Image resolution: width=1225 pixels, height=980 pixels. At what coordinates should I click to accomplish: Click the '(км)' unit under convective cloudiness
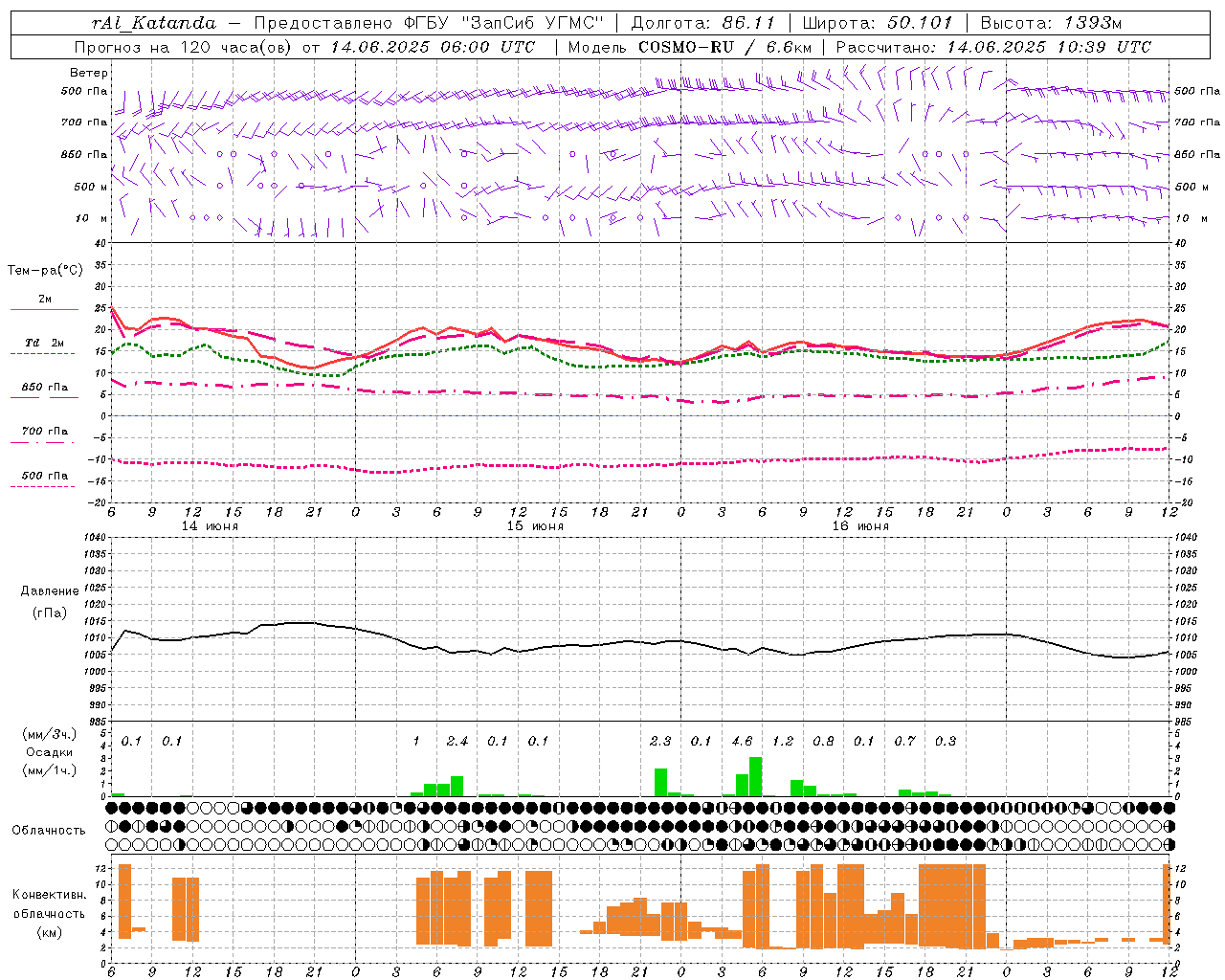[x=49, y=932]
